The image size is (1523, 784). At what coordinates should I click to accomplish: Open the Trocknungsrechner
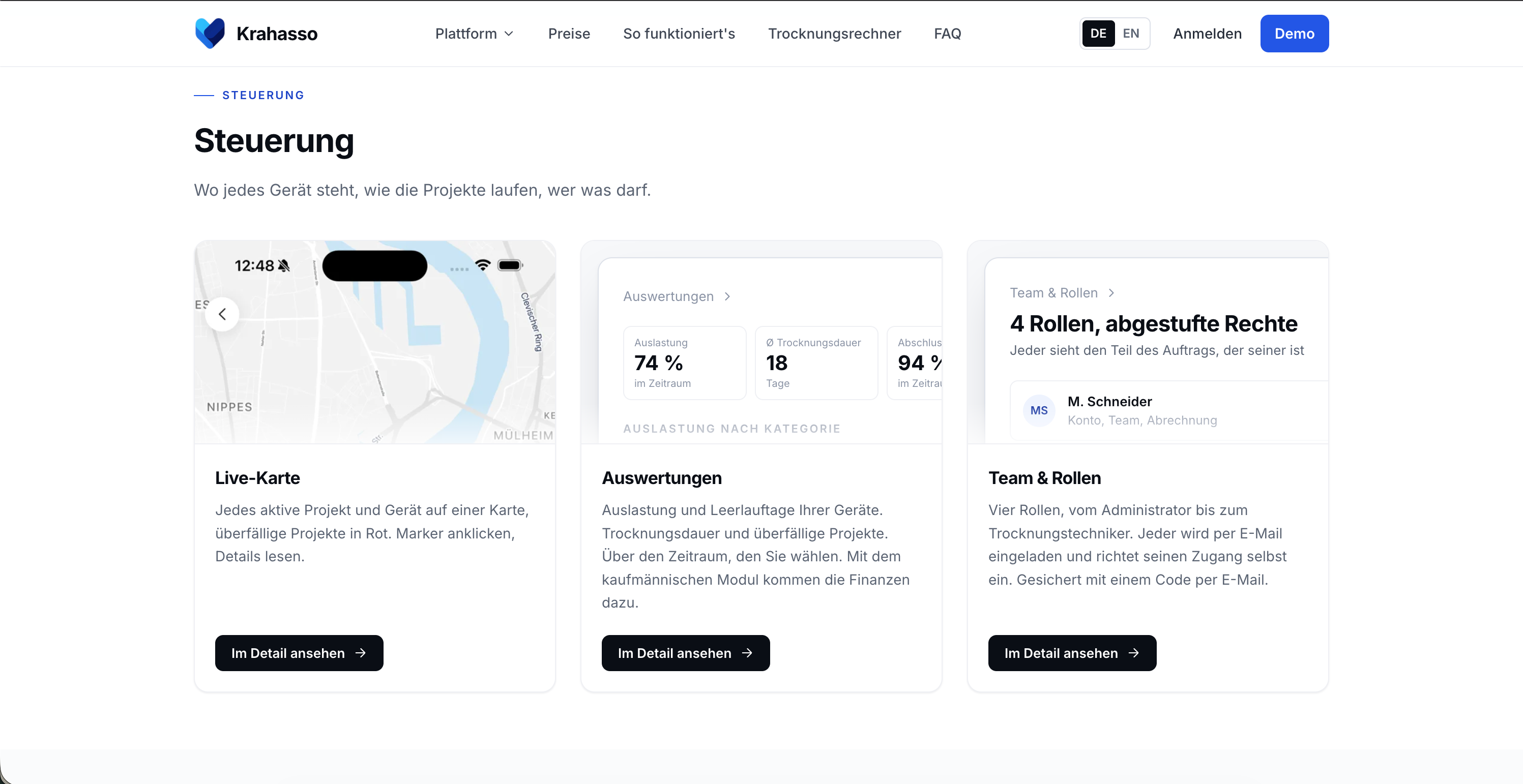tap(834, 34)
